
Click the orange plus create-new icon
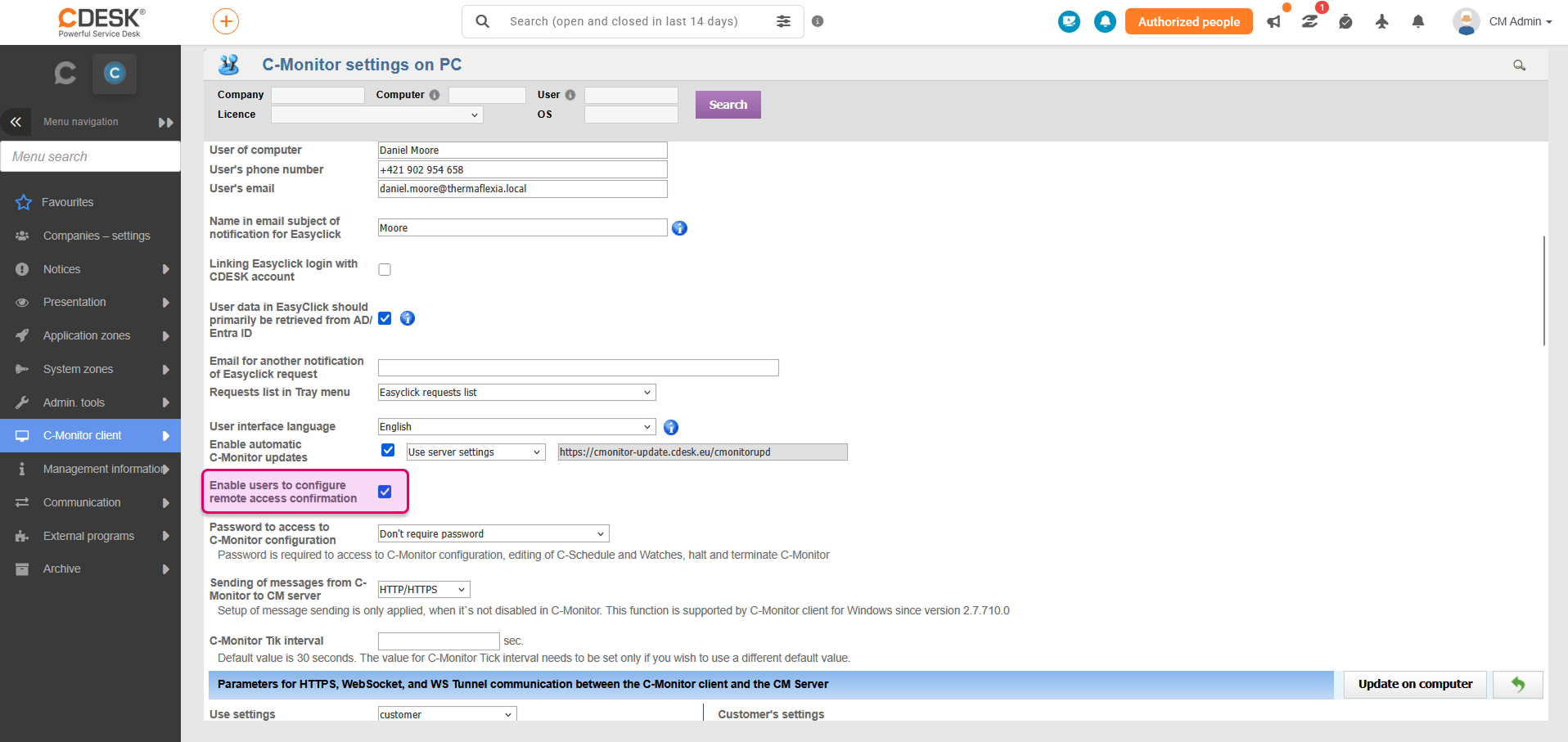[x=226, y=21]
